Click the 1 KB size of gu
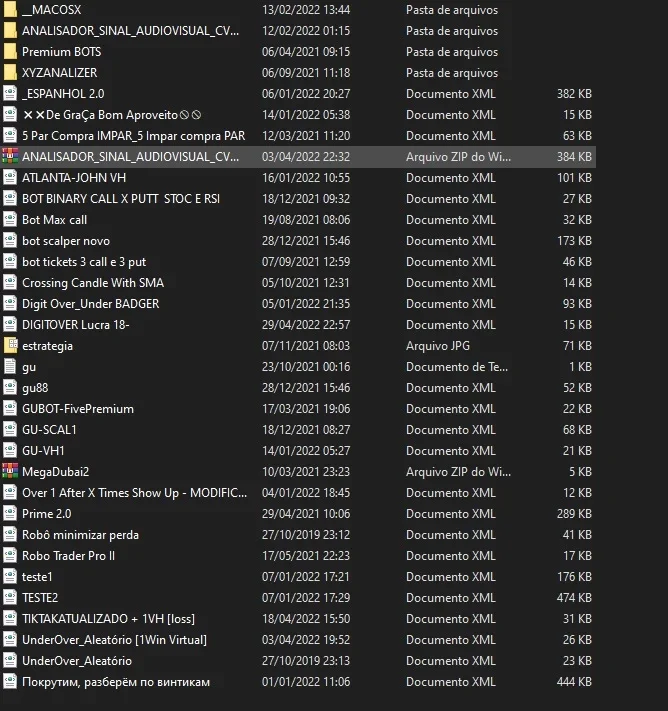The height and width of the screenshot is (711, 668). tap(580, 366)
